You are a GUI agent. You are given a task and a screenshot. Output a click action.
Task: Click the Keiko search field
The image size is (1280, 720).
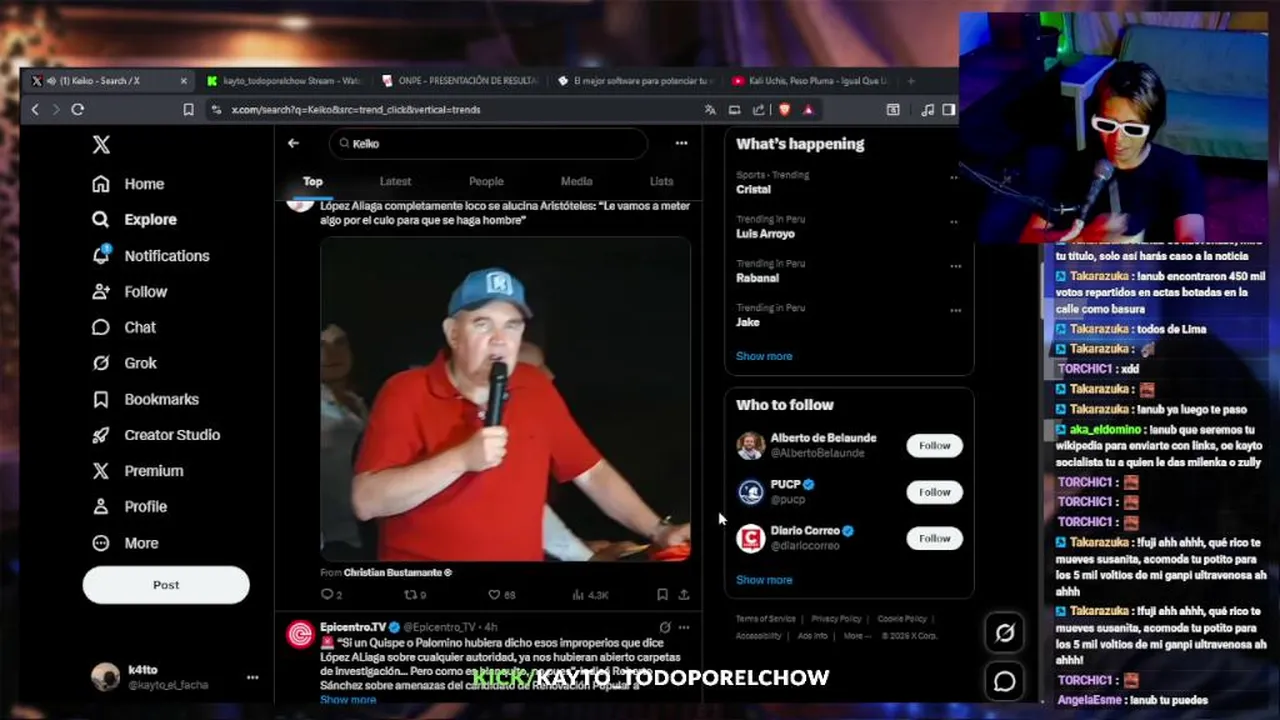coord(488,143)
